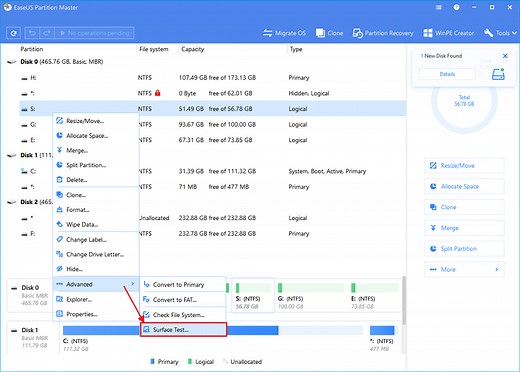
Task: Click the Disk 1 label in disk map
Action: [x=30, y=330]
